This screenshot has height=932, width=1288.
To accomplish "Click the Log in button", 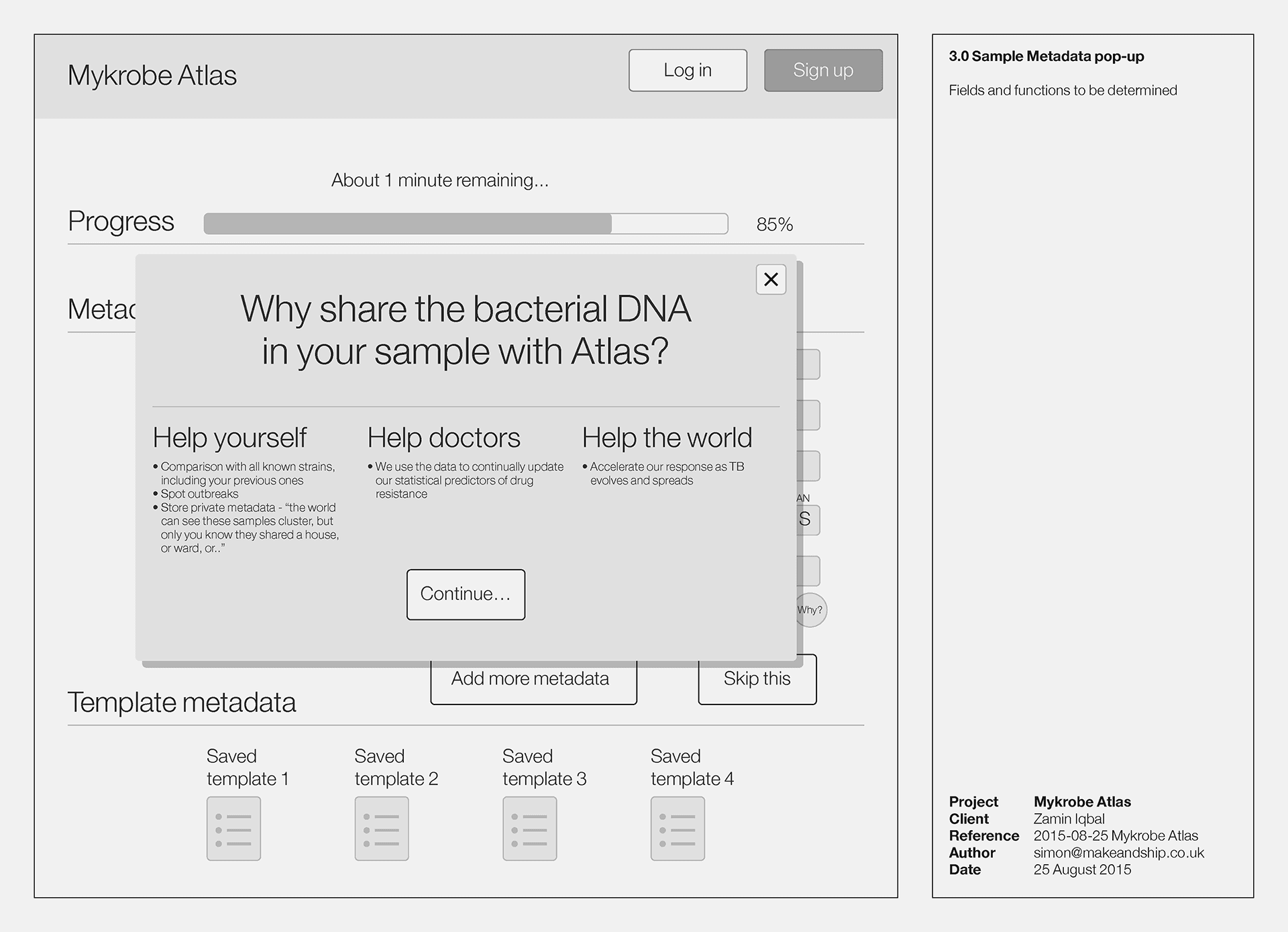I will coord(688,70).
